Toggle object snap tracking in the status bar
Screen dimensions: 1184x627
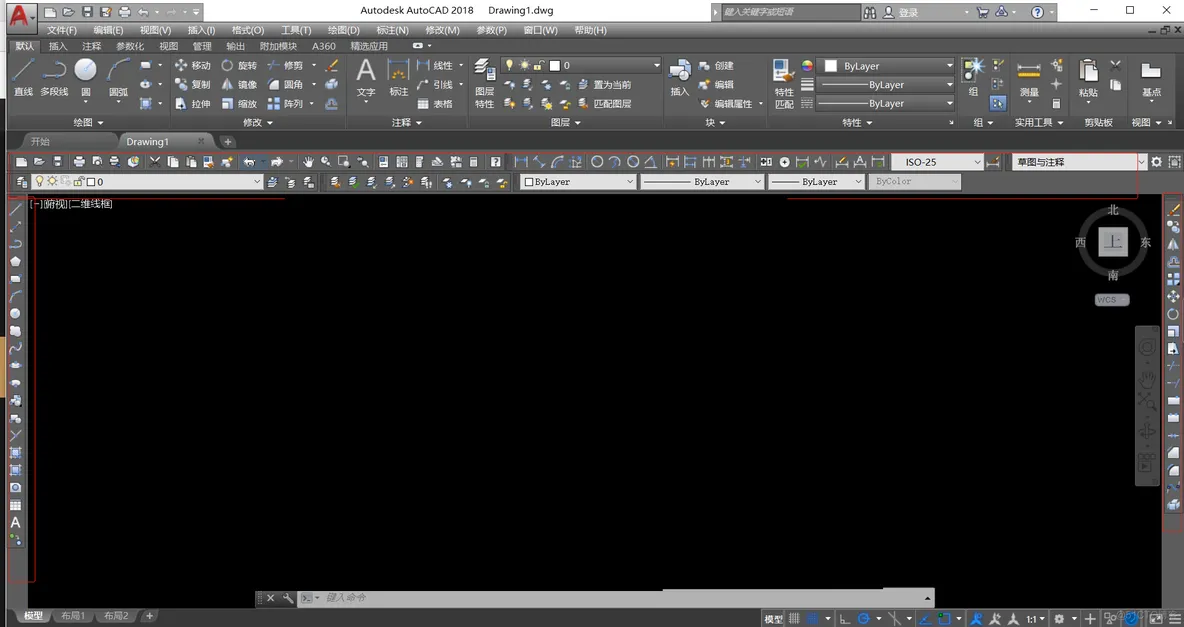(x=925, y=619)
